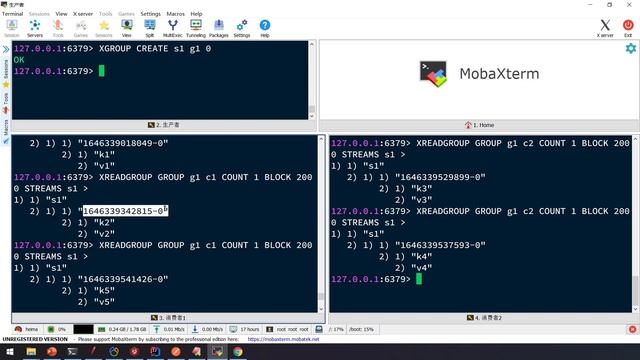
Task: Open the View menu
Action: point(61,13)
